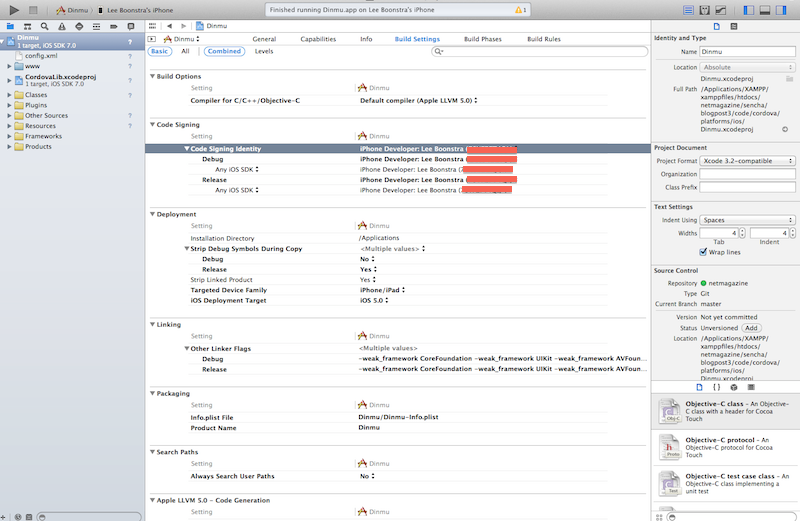
Task: Open the Build Rules tab
Action: coord(544,39)
